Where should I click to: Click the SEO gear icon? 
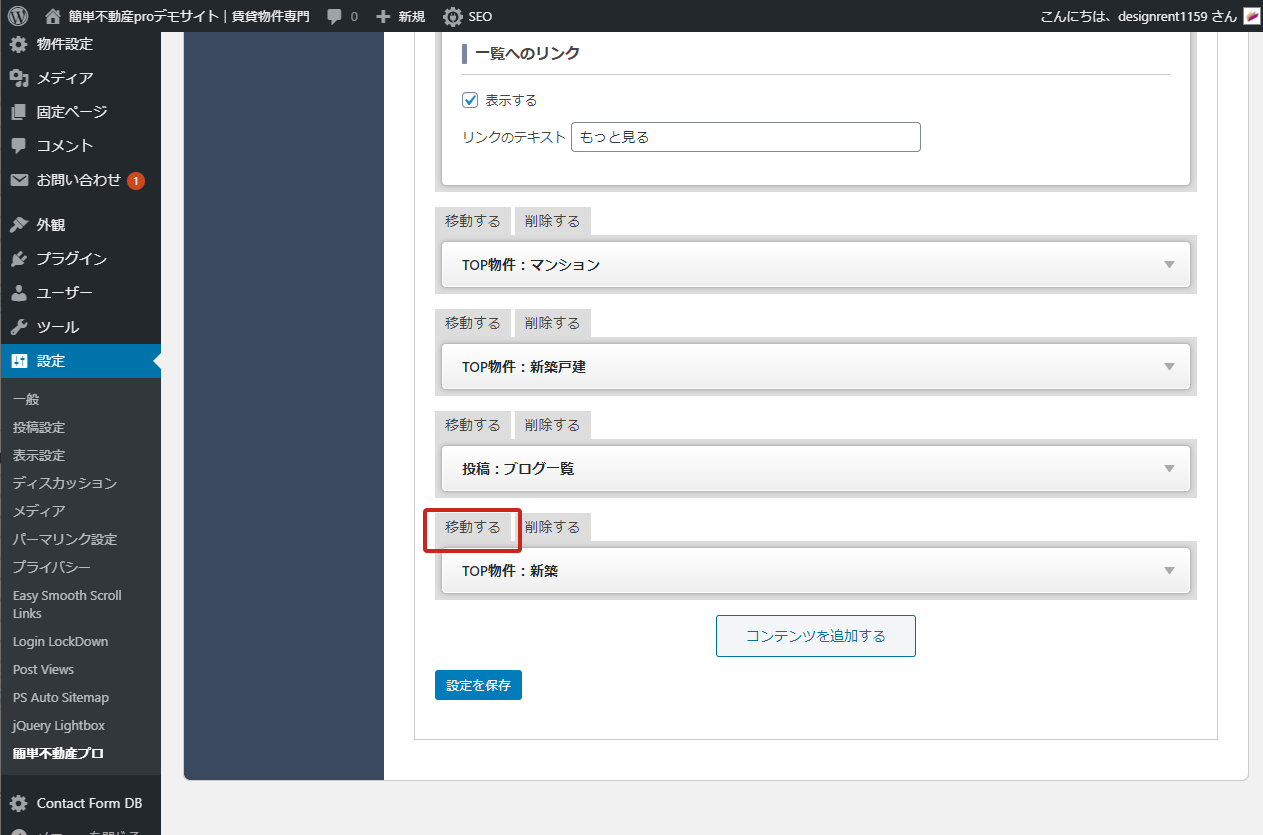(453, 16)
